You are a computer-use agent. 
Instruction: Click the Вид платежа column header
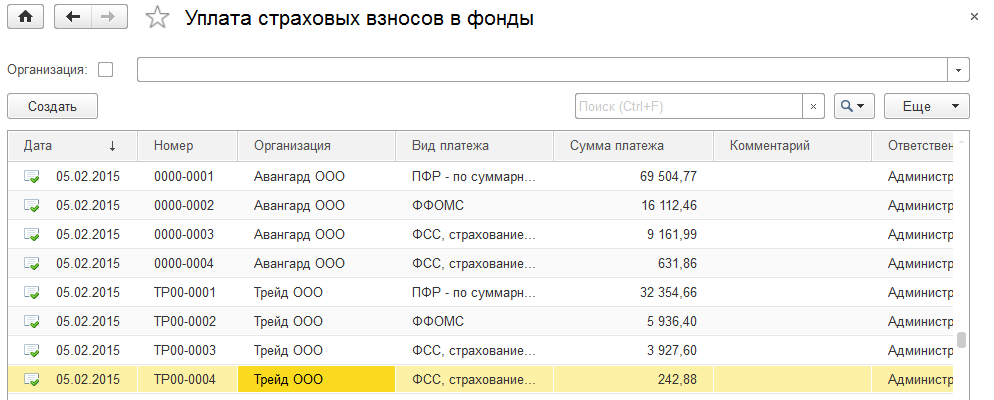coord(450,146)
